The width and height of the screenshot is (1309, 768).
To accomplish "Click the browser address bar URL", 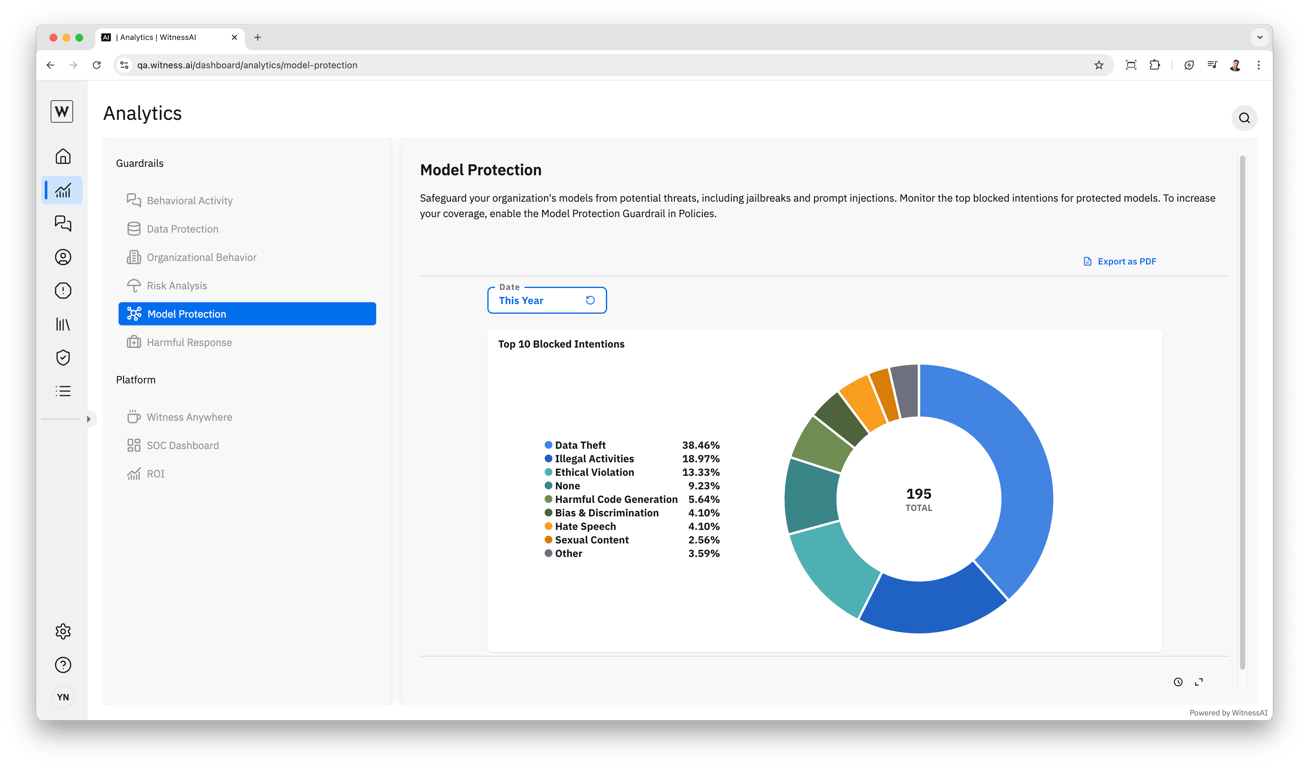I will pyautogui.click(x=247, y=65).
